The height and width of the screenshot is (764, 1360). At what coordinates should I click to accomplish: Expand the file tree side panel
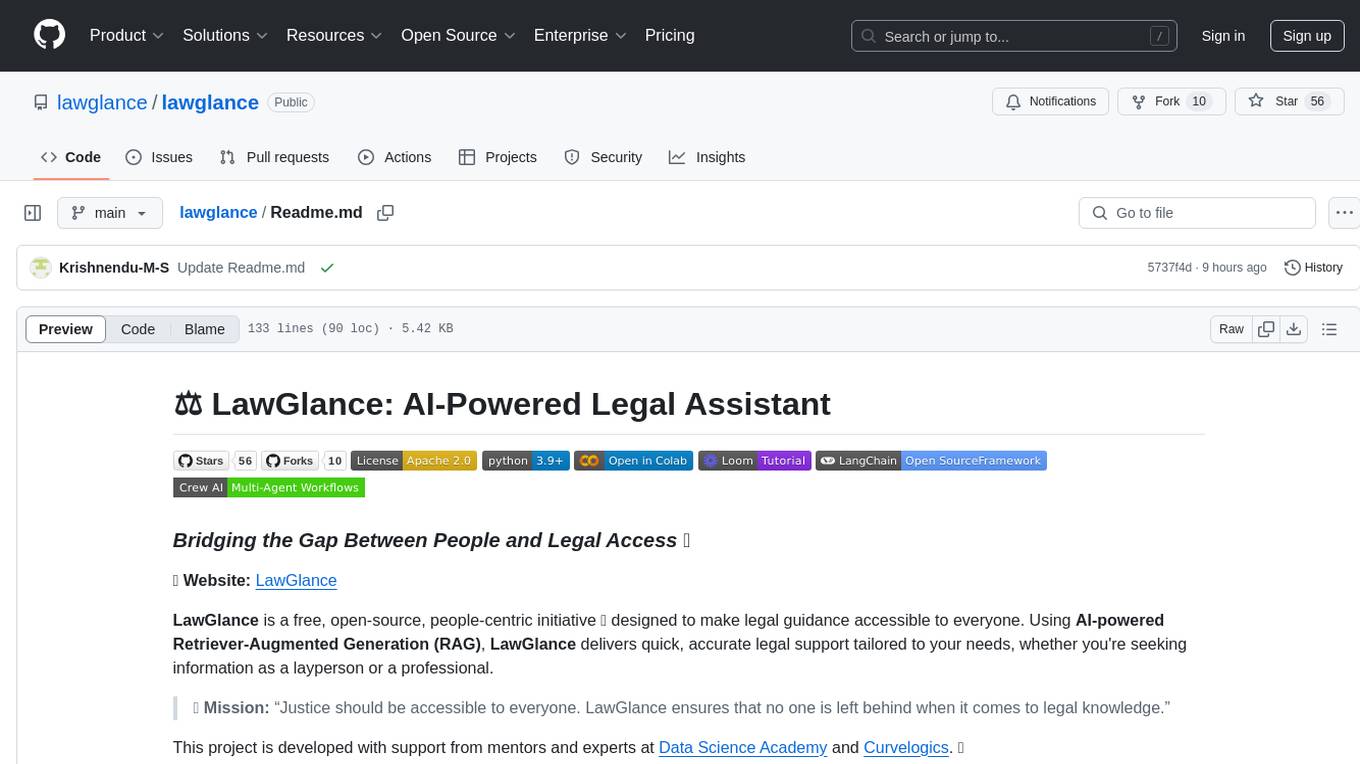33,213
